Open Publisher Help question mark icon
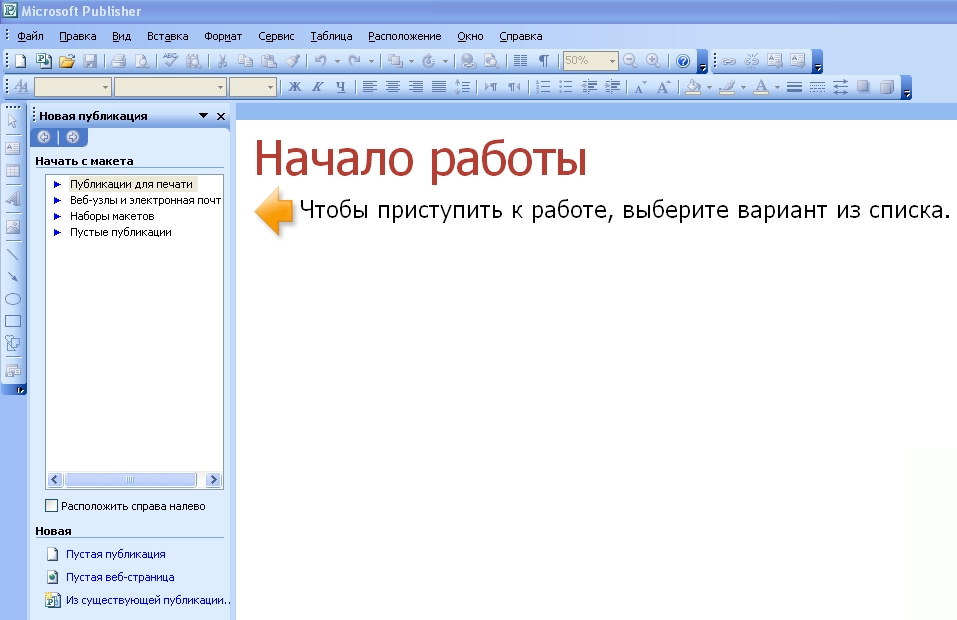 683,60
